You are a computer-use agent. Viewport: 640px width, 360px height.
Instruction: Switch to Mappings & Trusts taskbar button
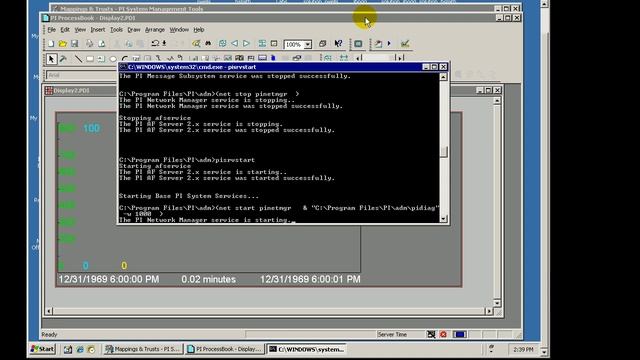tap(143, 349)
